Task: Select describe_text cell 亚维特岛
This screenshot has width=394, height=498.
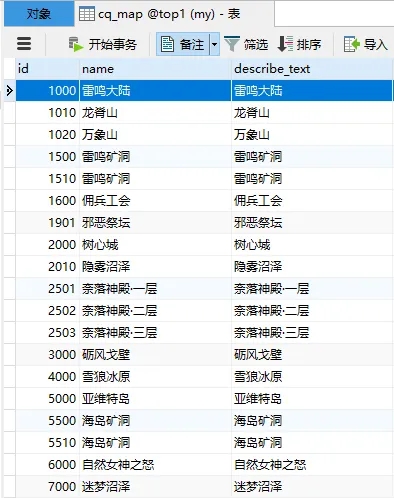Action: pyautogui.click(x=312, y=399)
